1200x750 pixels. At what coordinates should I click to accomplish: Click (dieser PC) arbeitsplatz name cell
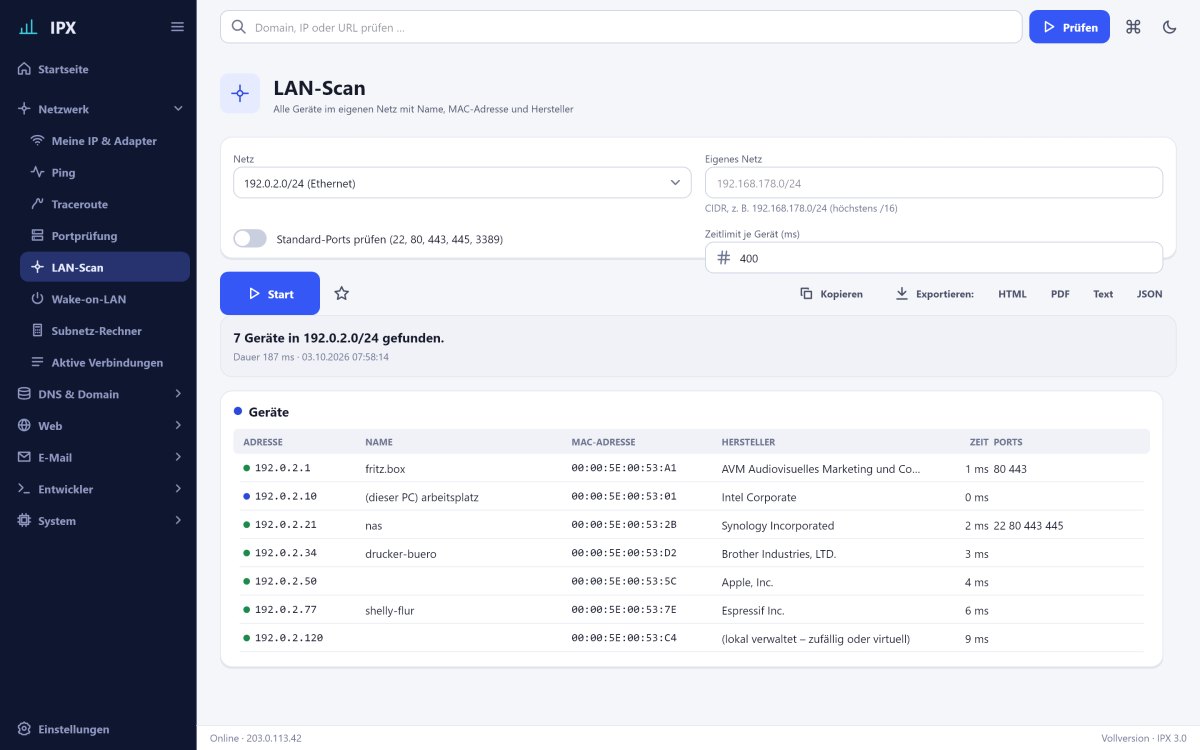(422, 497)
